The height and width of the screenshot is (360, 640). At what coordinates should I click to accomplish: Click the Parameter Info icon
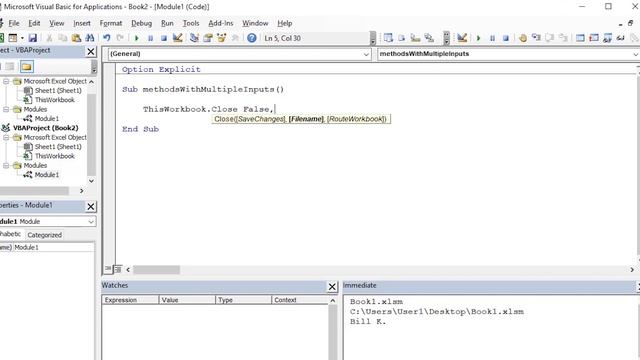(x=429, y=38)
